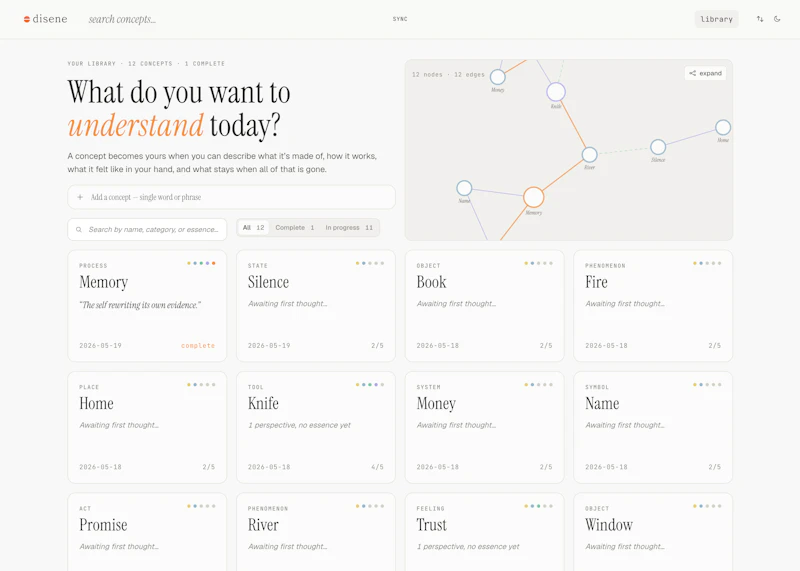This screenshot has width=800, height=571.
Task: Click progress dots on Knife card
Action: point(370,385)
